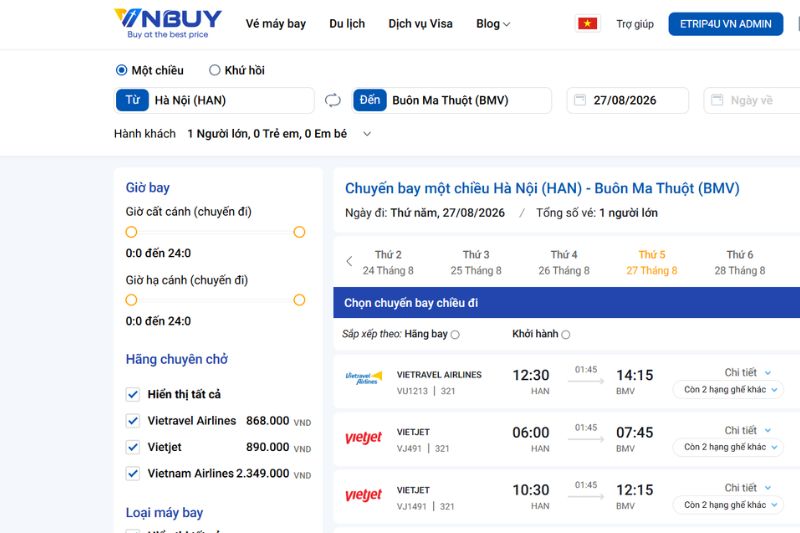Open the Hành khách passenger dropdown arrow

pos(367,134)
